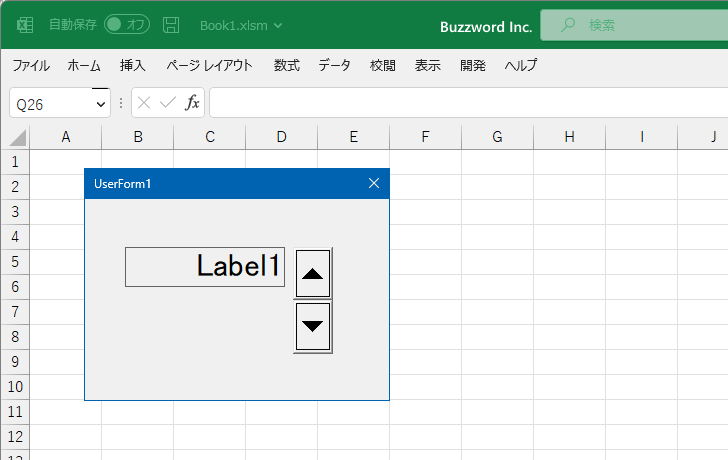Open the ページ レイアウト ribbon tab

(209, 65)
